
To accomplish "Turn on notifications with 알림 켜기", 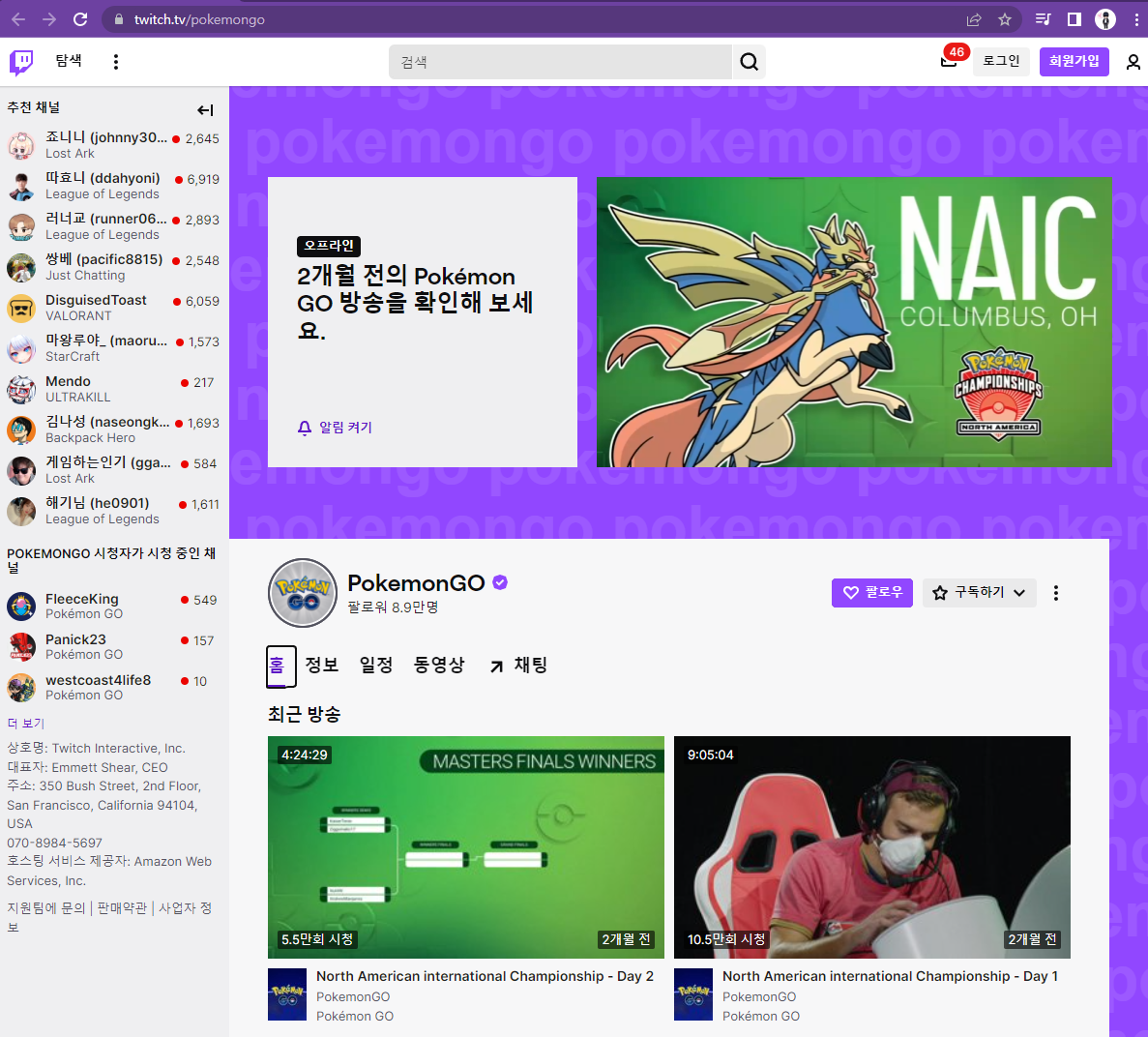I will 336,428.
